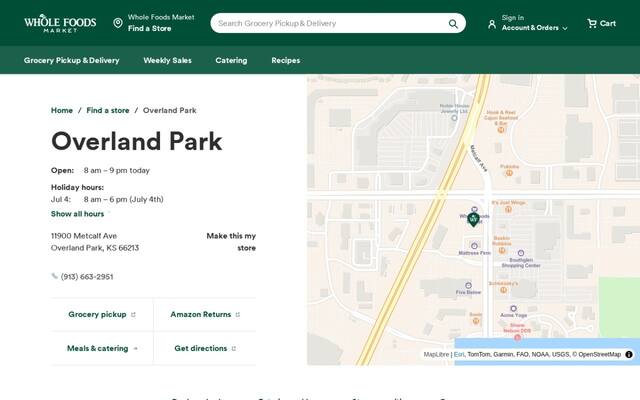Viewport: 640px width, 400px height.
Task: Click Overland Park breadcrumb text
Action: (169, 110)
